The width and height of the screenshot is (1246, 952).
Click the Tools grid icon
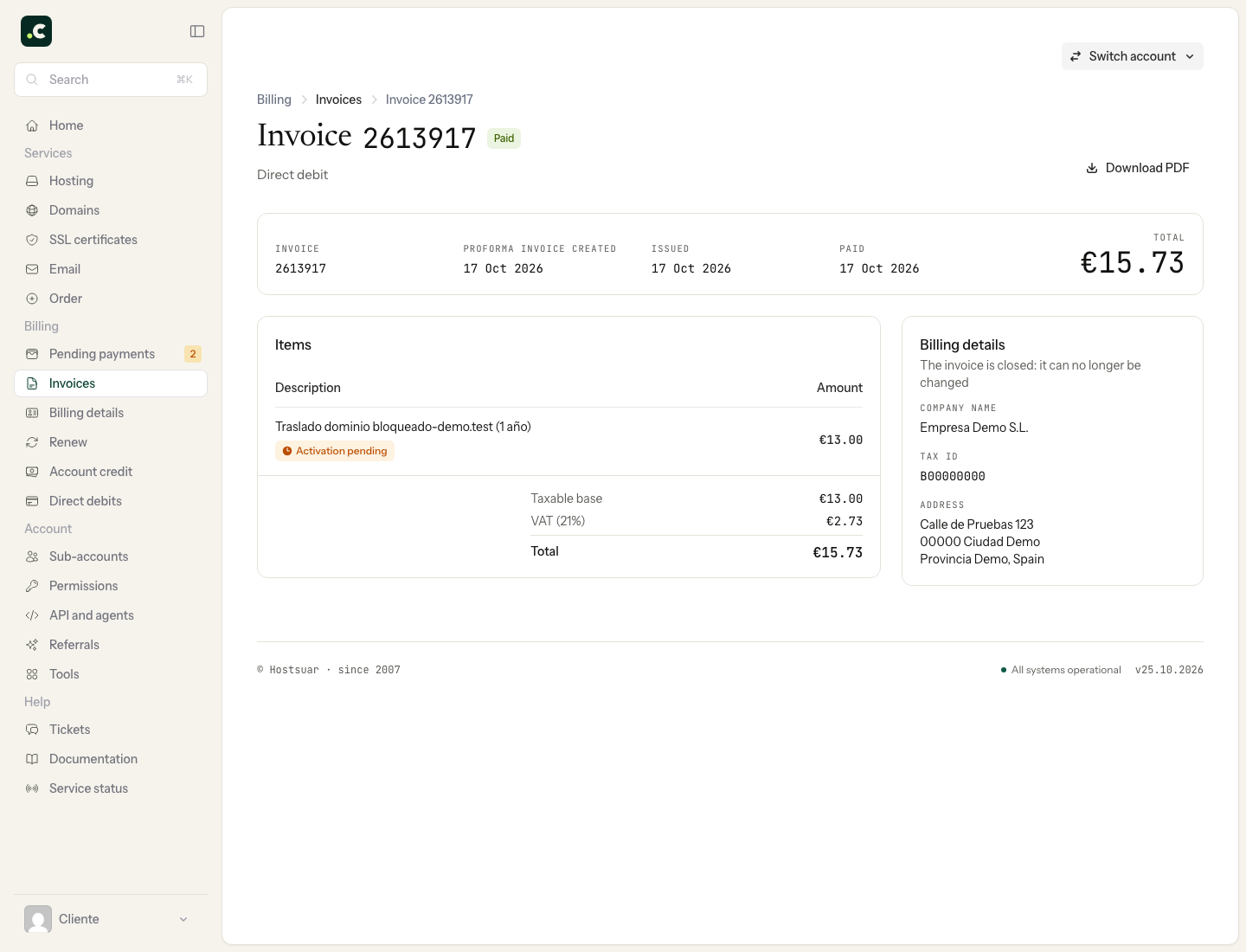point(32,674)
